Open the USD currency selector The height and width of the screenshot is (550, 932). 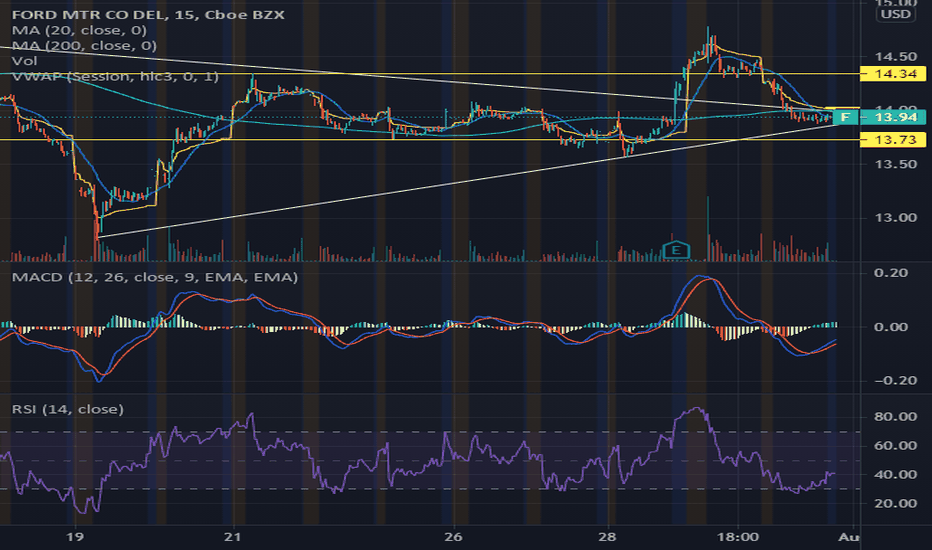[x=896, y=14]
